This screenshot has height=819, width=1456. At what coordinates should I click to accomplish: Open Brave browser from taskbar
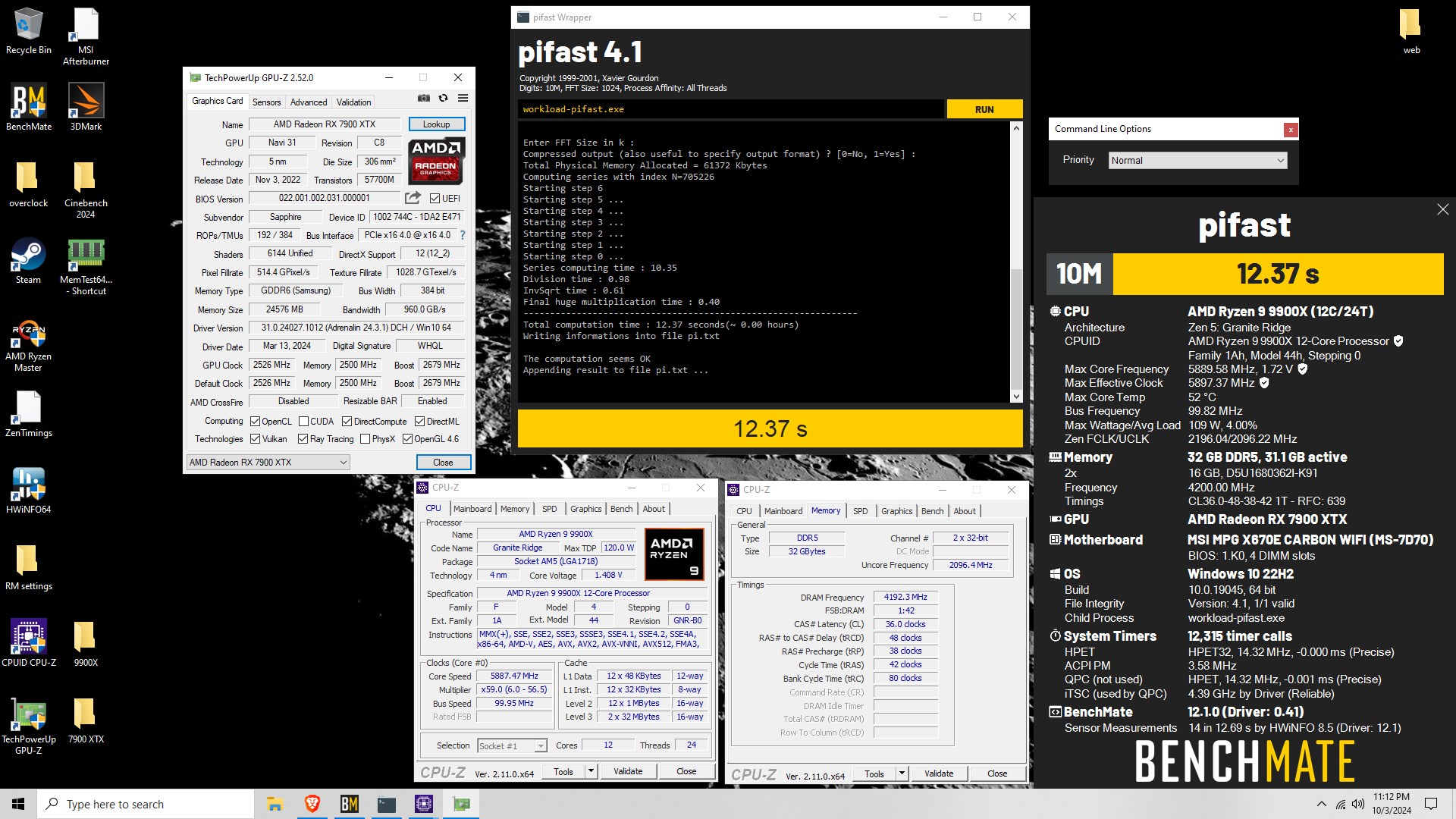pos(312,804)
